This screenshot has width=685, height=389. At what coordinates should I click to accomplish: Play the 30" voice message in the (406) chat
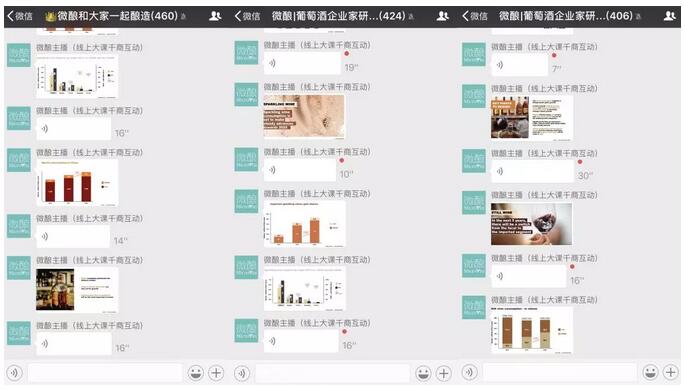click(x=533, y=171)
